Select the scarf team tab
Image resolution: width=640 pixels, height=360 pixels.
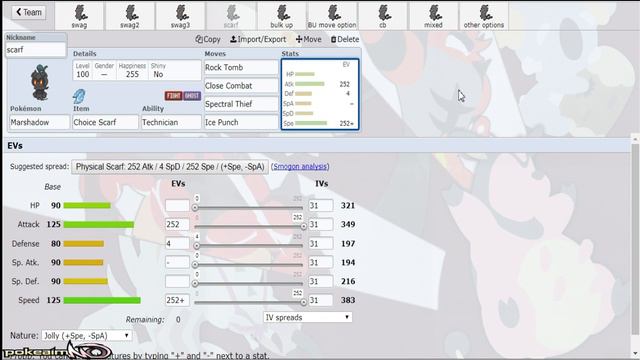click(231, 16)
